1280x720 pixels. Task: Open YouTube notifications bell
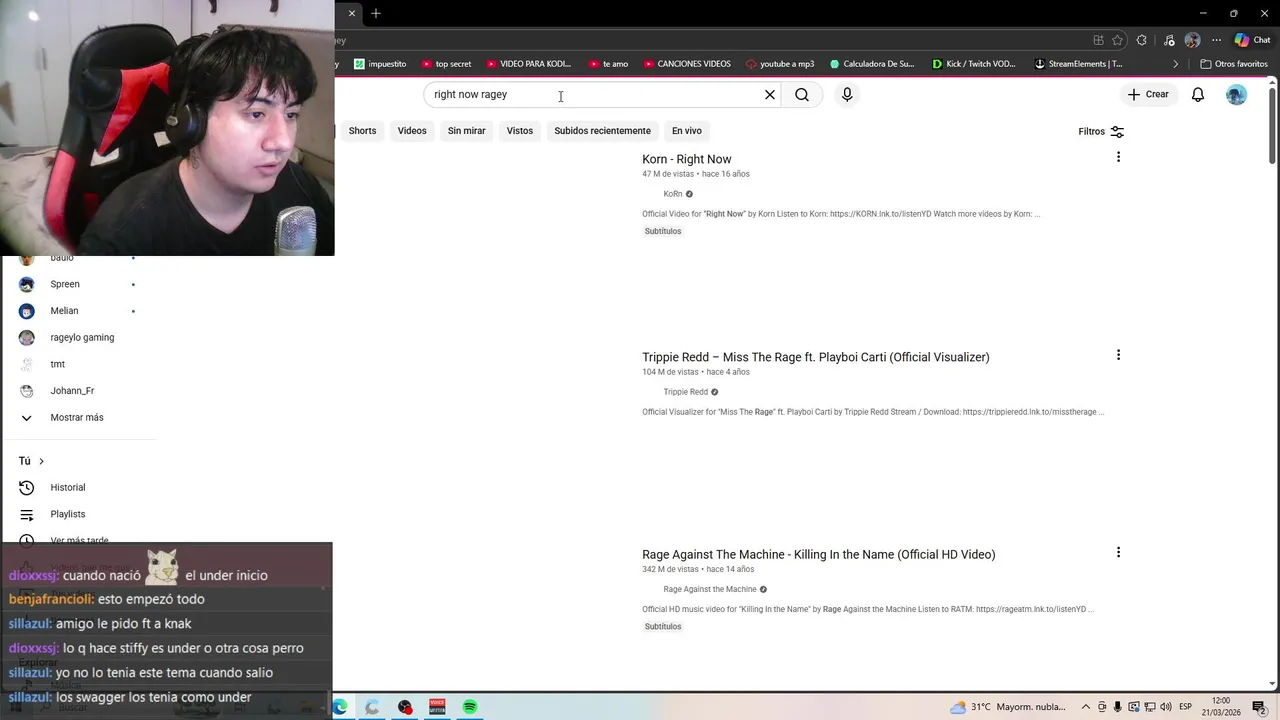tap(1198, 95)
